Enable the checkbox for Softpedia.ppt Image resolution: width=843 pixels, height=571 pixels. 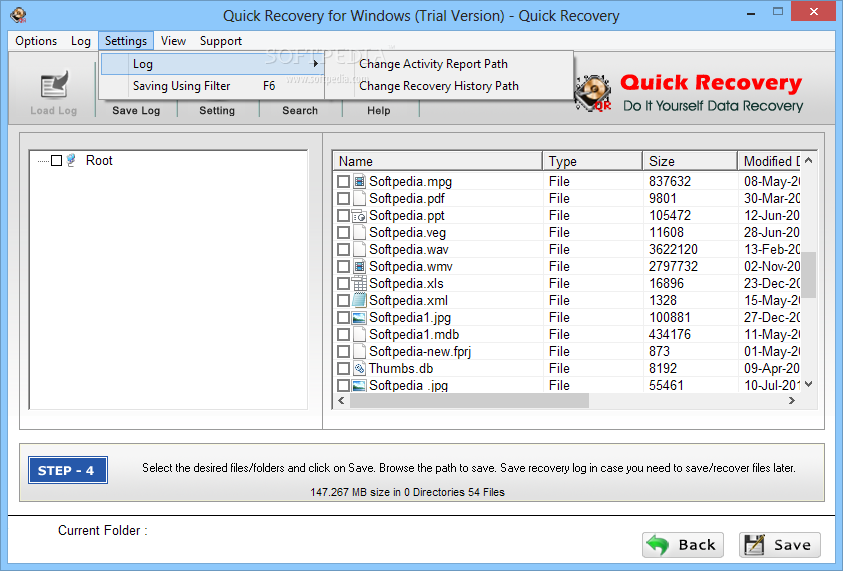click(x=344, y=216)
